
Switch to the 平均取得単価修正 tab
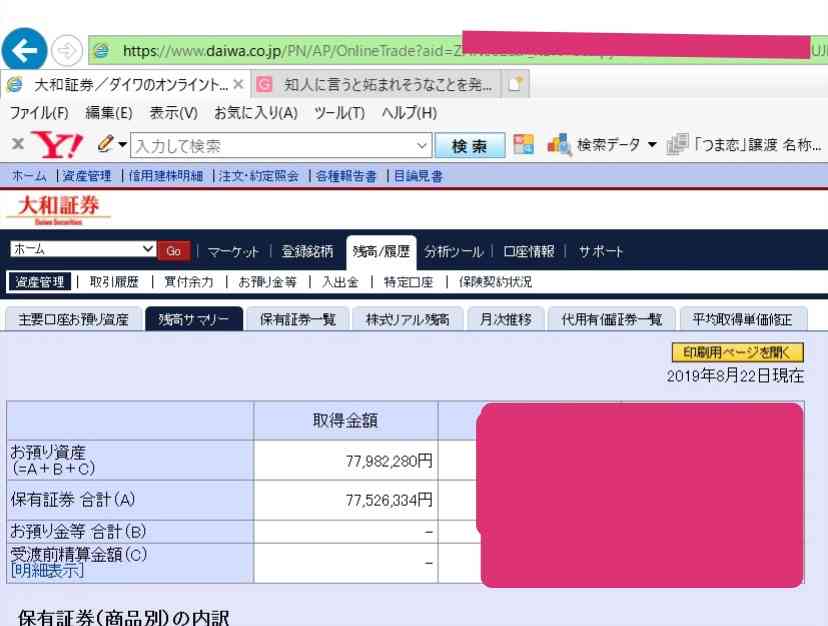pyautogui.click(x=742, y=319)
